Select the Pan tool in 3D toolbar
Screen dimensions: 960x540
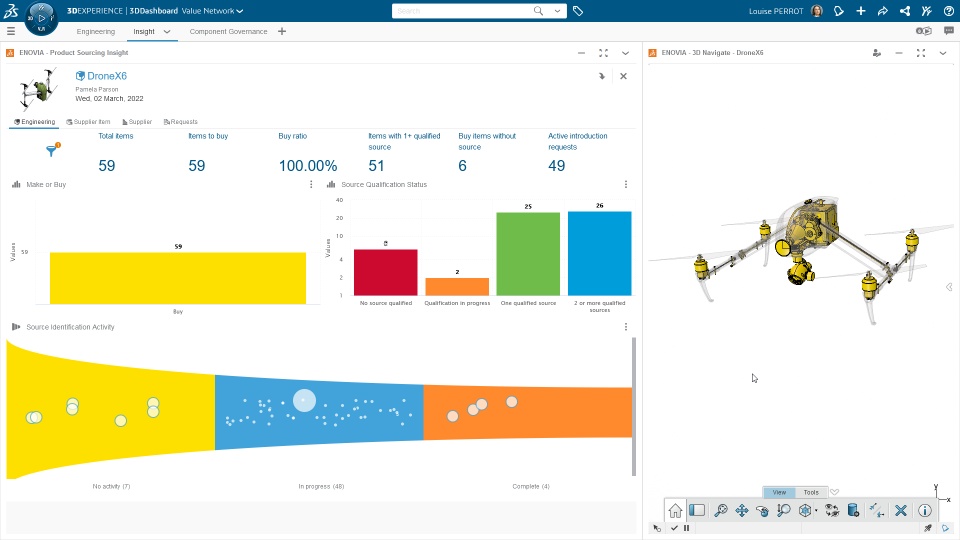741,510
